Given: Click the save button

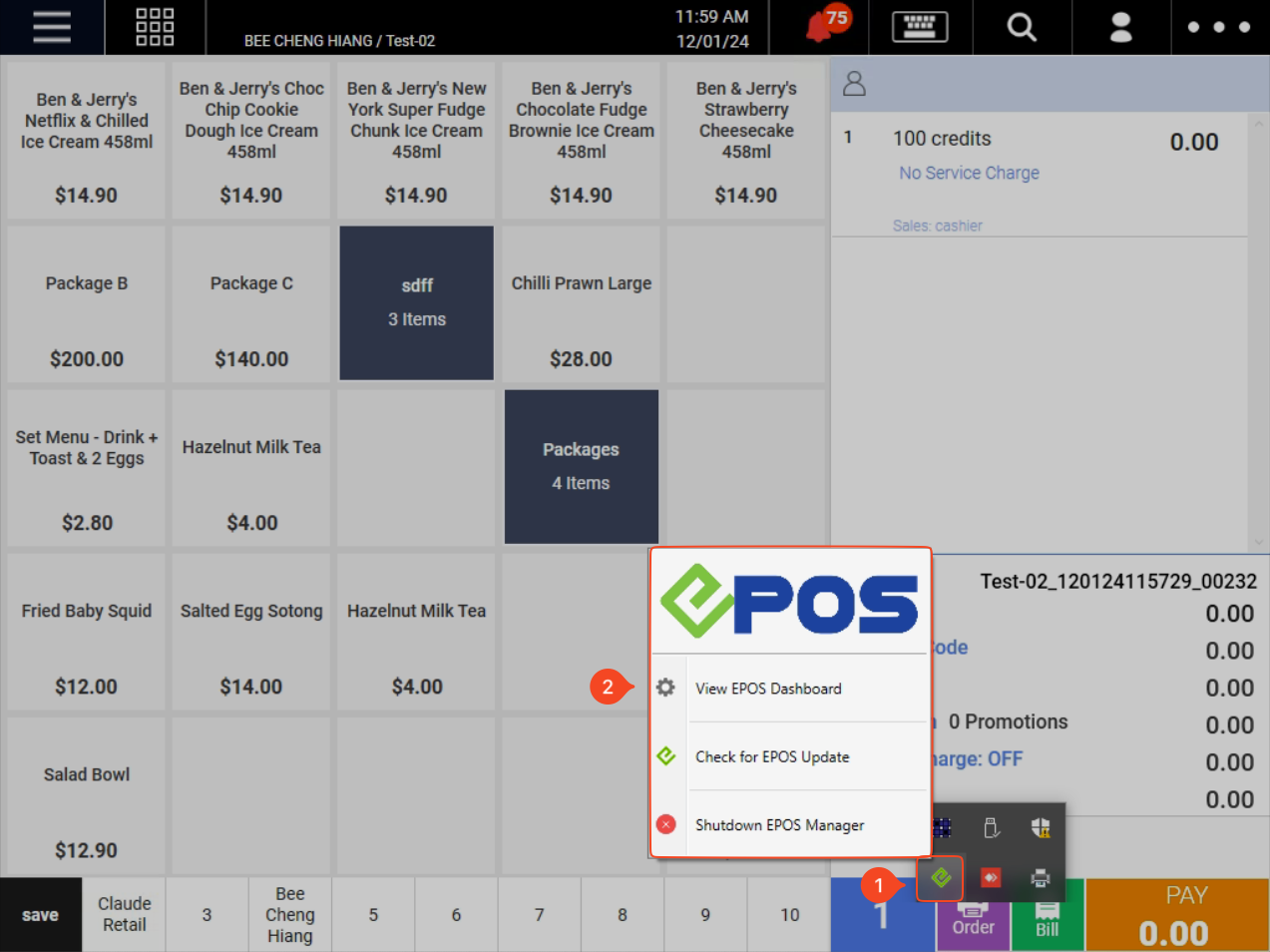Looking at the screenshot, I should pyautogui.click(x=41, y=915).
